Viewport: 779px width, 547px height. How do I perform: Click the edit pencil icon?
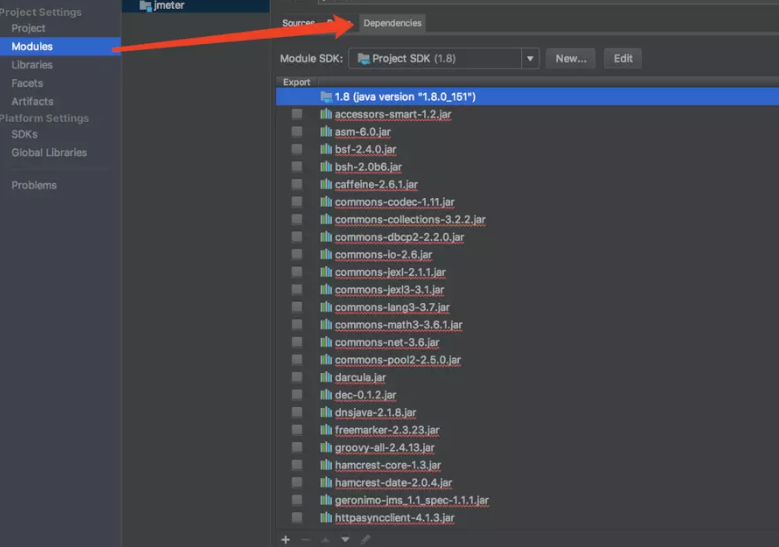(x=365, y=540)
